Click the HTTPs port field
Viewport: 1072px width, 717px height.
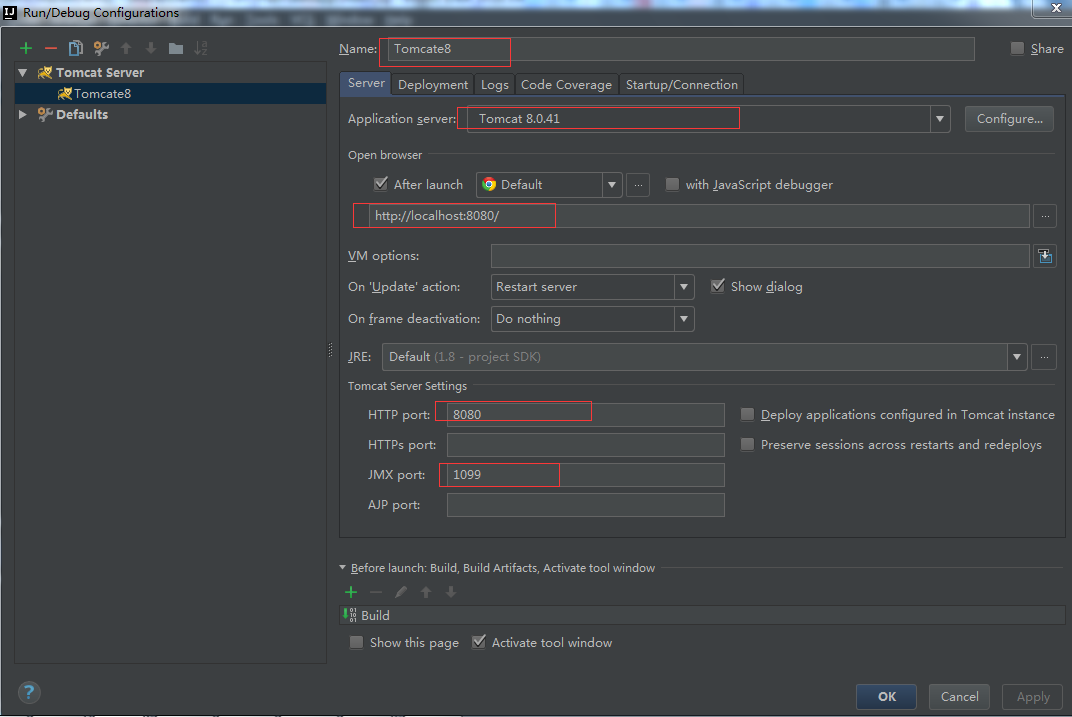click(x=585, y=445)
